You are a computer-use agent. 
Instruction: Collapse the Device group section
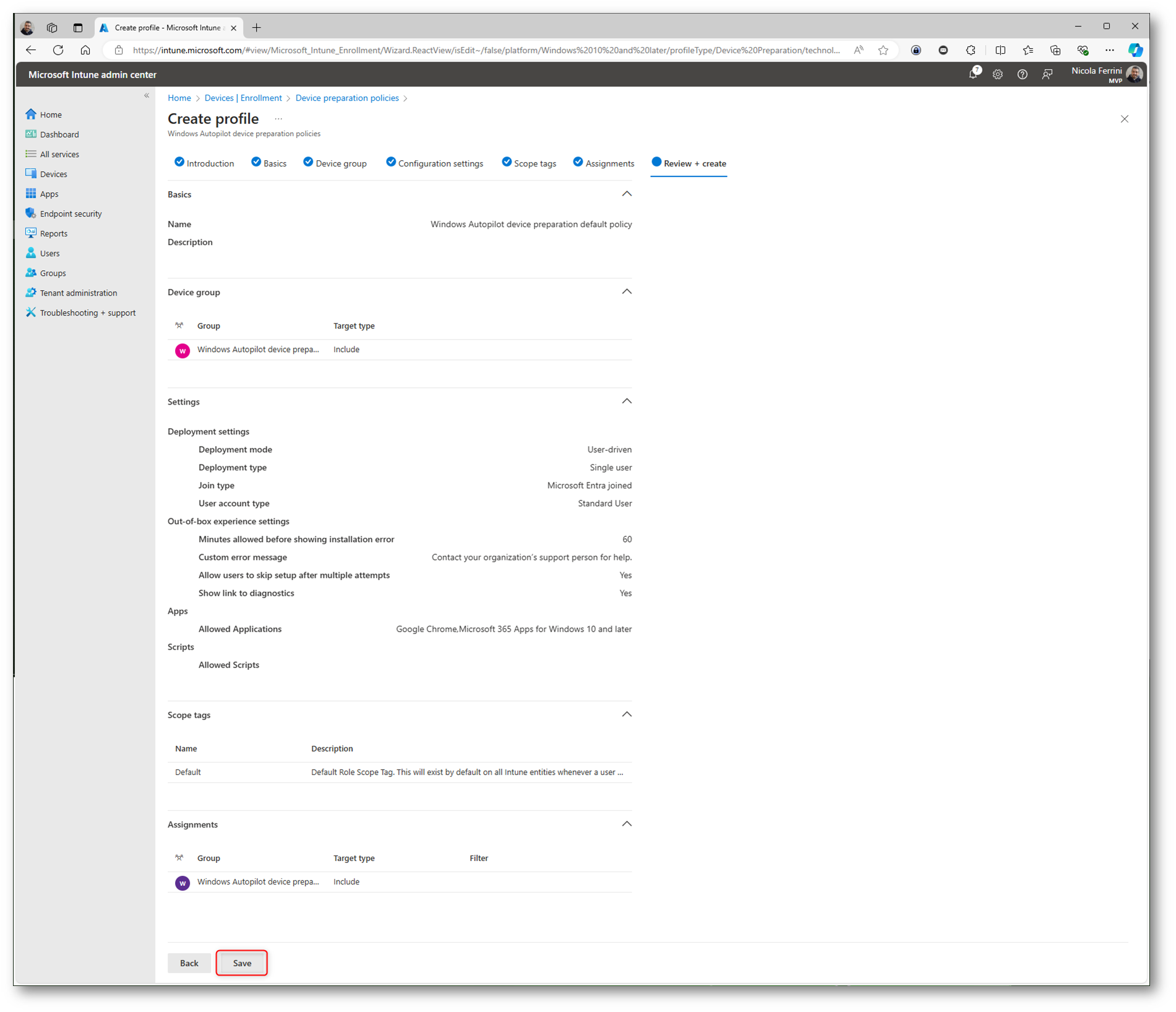click(627, 291)
